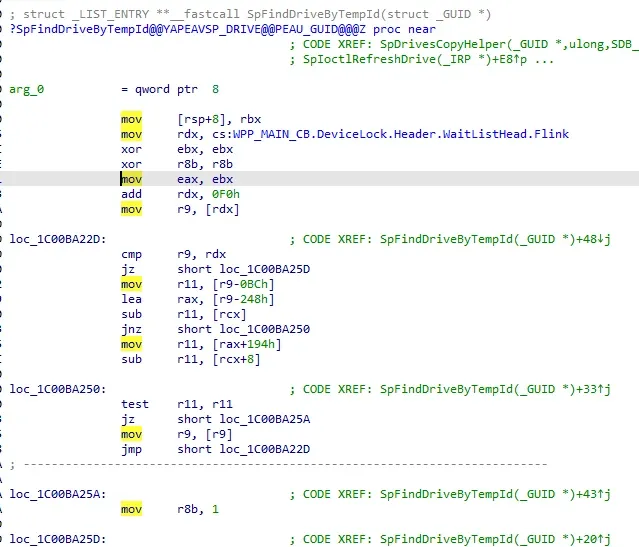This screenshot has width=639, height=547.
Task: Select operand '[rsp+8], rbx'
Action: [x=219, y=119]
